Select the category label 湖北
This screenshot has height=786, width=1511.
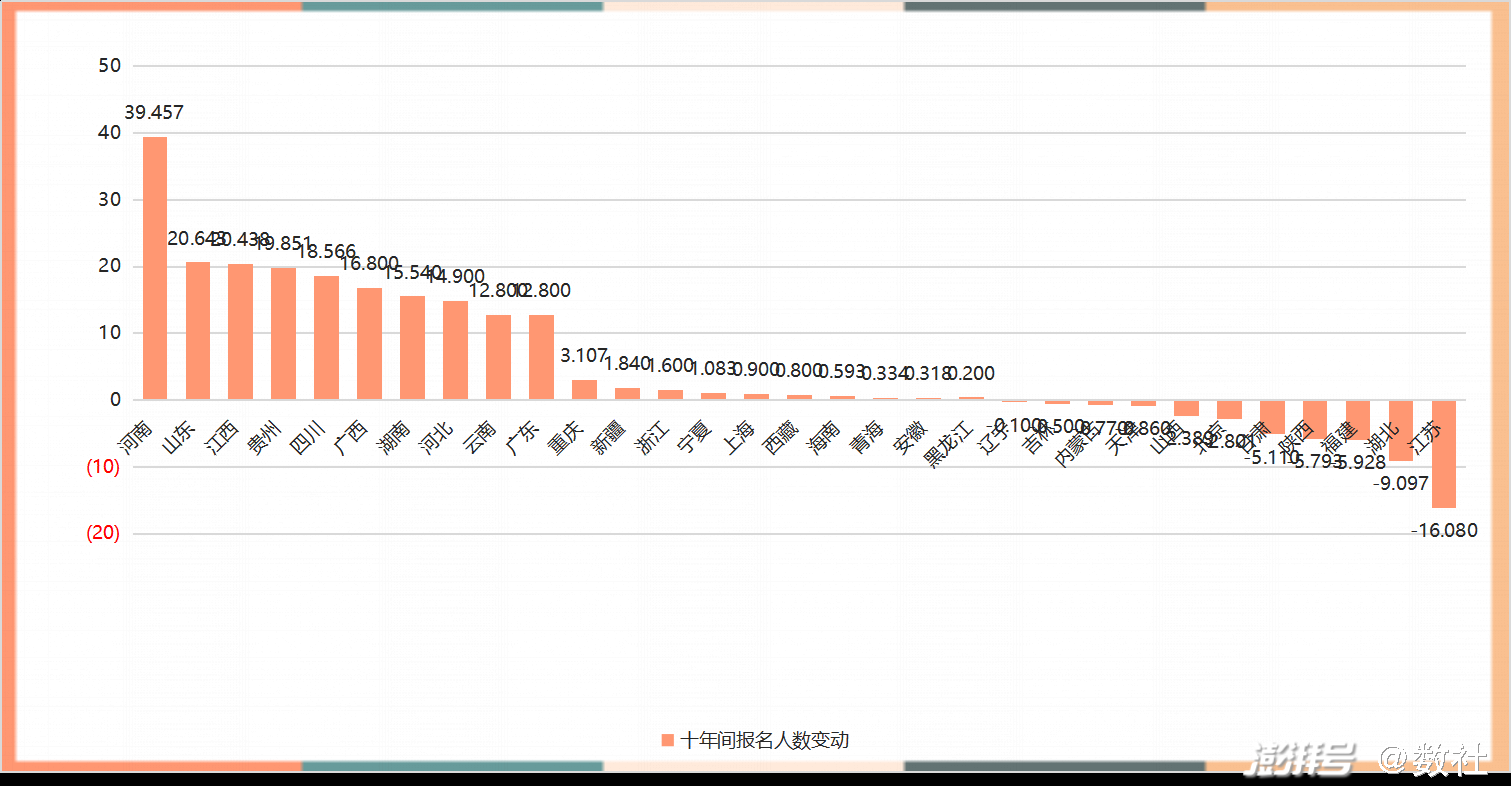tap(1380, 439)
